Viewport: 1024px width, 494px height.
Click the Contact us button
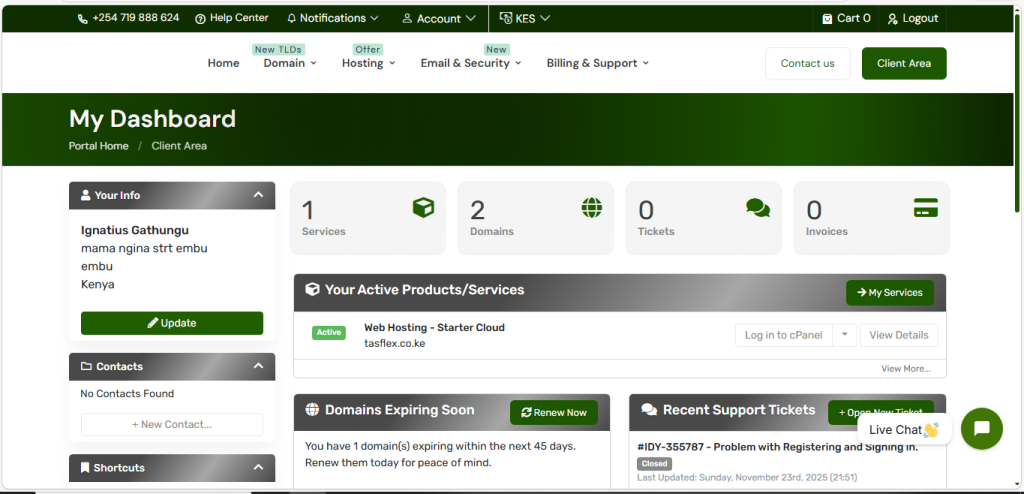click(808, 63)
